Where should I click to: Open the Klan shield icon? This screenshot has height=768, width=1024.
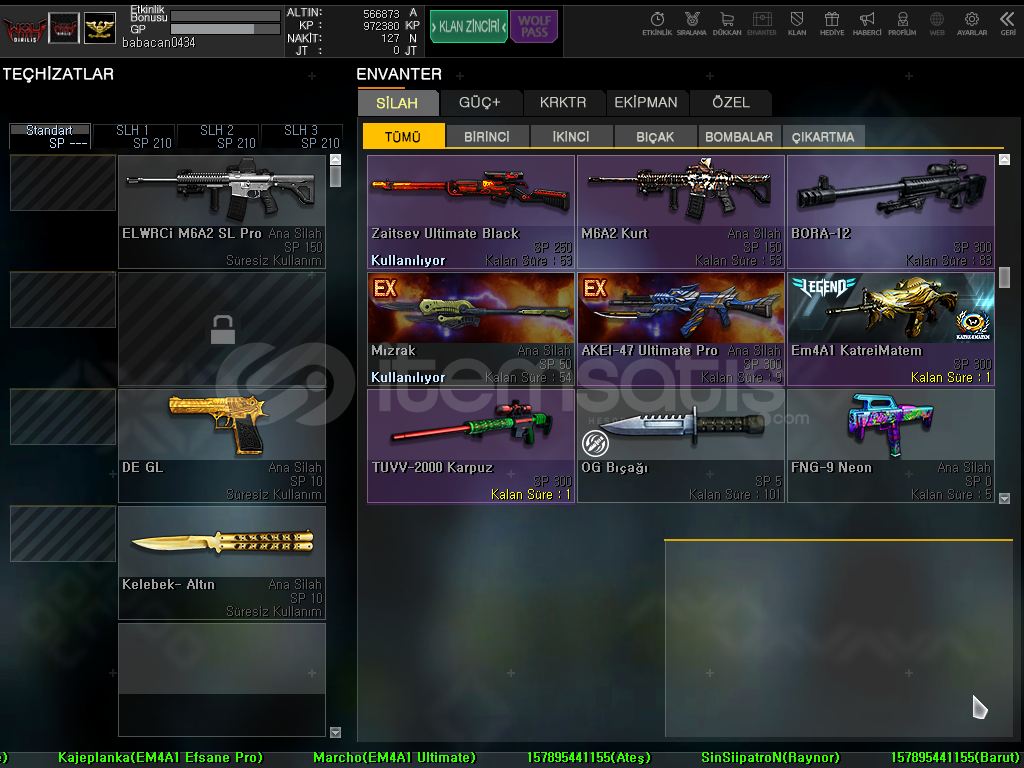[797, 24]
